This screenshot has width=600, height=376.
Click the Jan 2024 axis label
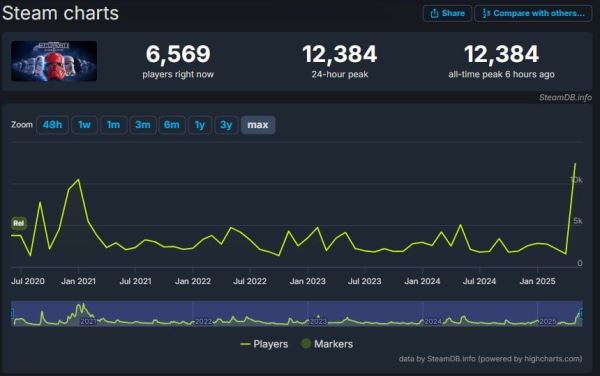pyautogui.click(x=422, y=281)
